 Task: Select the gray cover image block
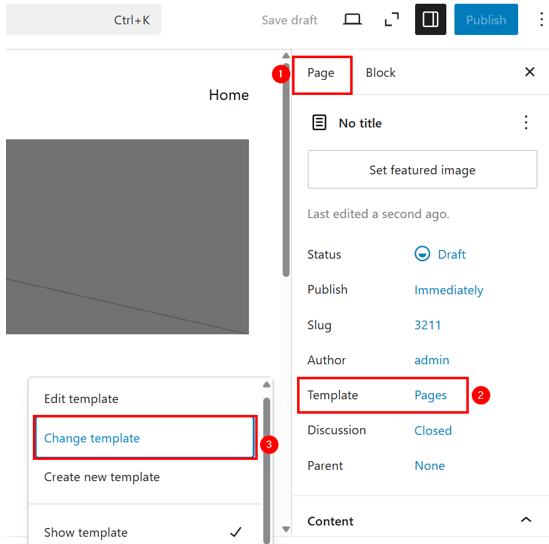(127, 236)
